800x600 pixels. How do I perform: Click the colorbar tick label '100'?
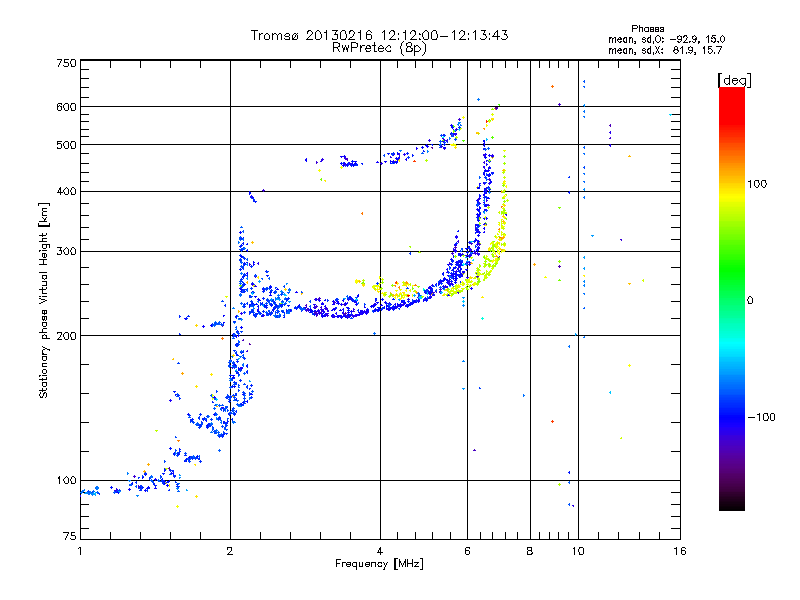[757, 184]
